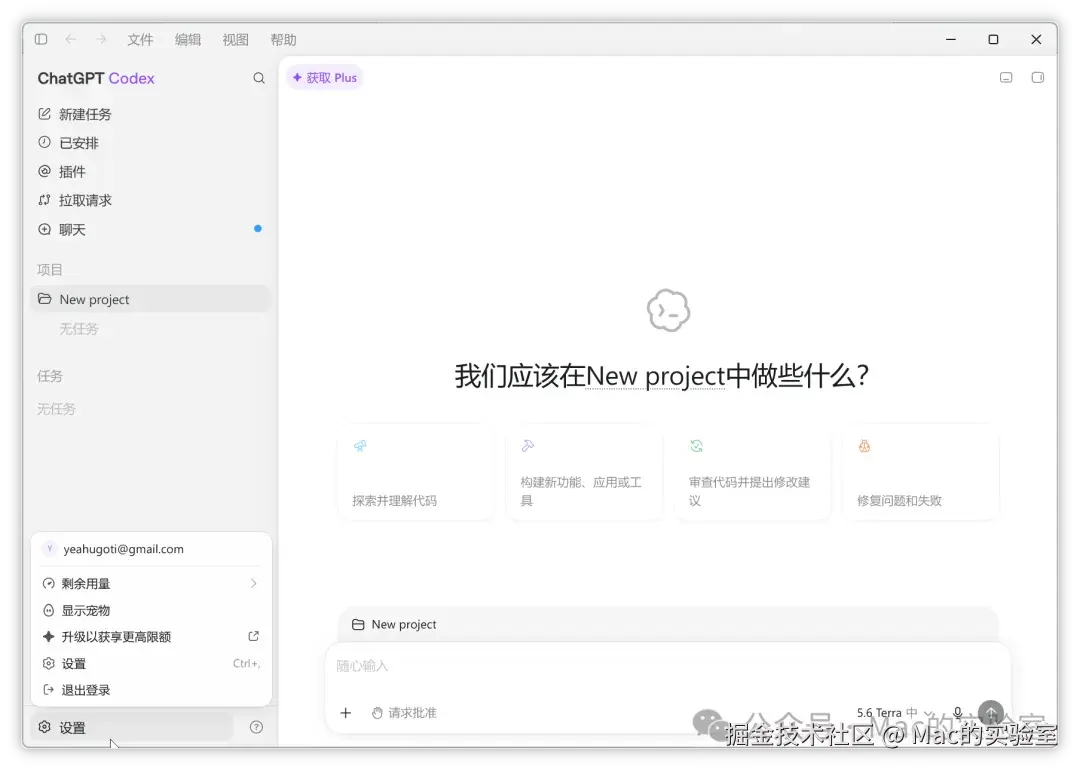Choose the 构建新功能、应用或工具 card
Image resolution: width=1080 pixels, height=770 pixels.
click(584, 472)
